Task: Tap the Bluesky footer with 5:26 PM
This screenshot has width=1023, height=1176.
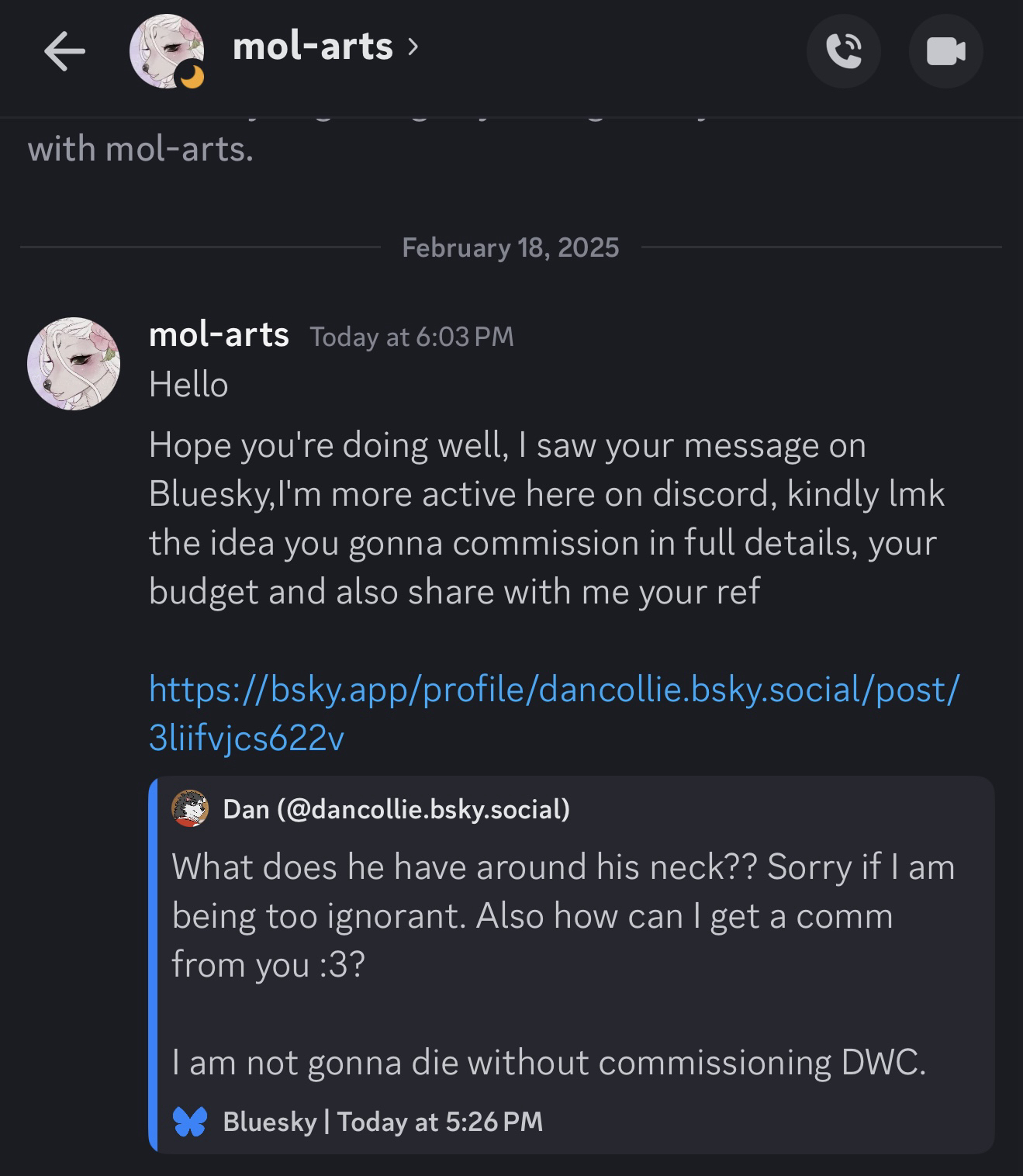Action: [382, 1122]
